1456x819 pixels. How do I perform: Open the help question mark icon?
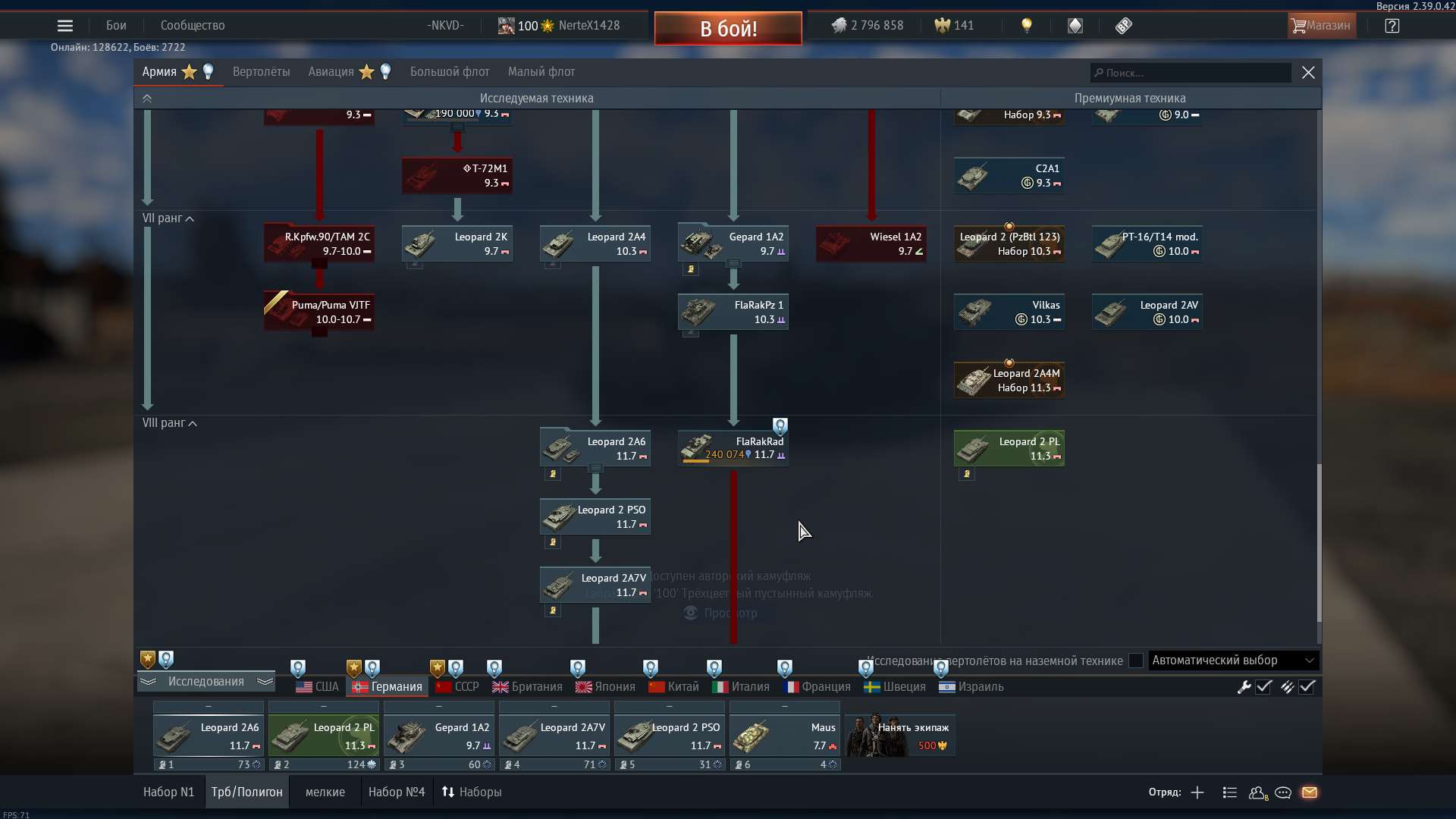click(x=1392, y=26)
